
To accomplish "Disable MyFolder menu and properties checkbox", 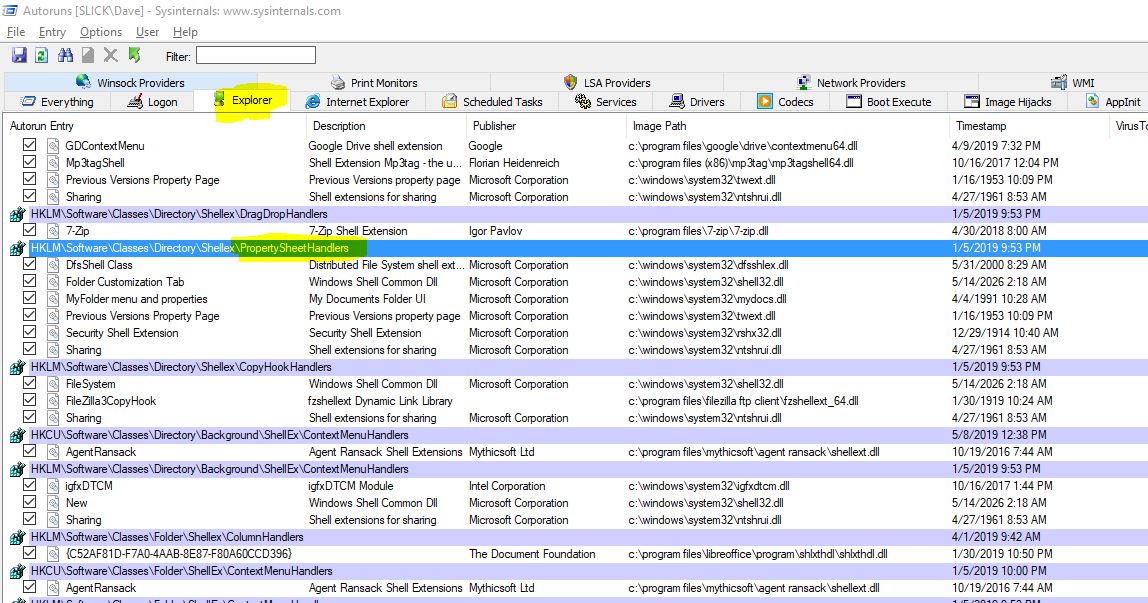I will pyautogui.click(x=29, y=298).
